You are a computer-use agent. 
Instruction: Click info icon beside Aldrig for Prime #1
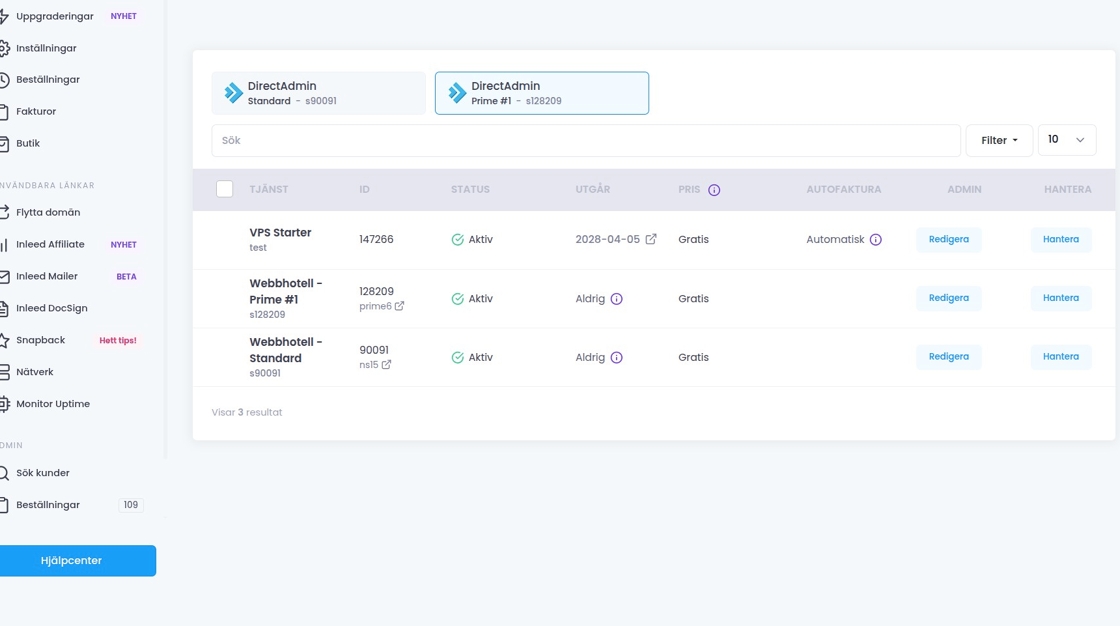click(616, 299)
